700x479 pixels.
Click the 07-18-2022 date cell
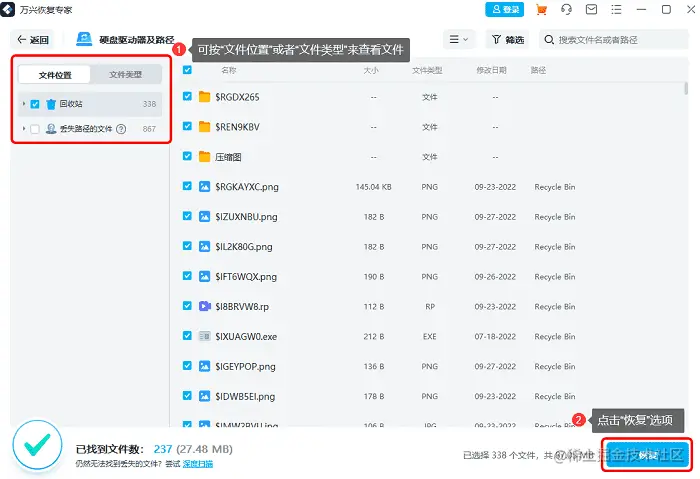pos(495,337)
